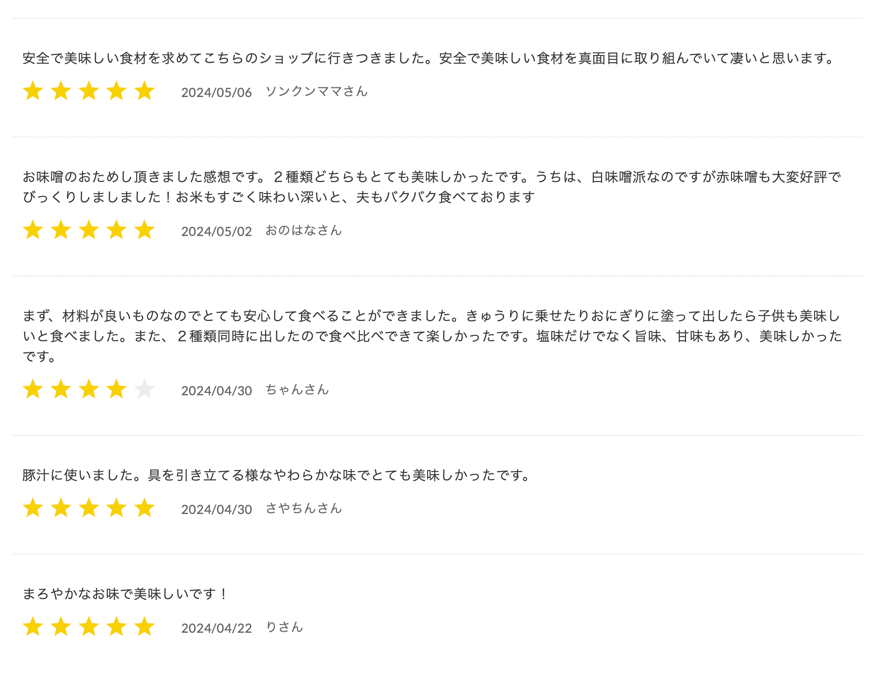Click reviewer name りさん
Image resolution: width=874 pixels, height=696 pixels.
tap(284, 627)
